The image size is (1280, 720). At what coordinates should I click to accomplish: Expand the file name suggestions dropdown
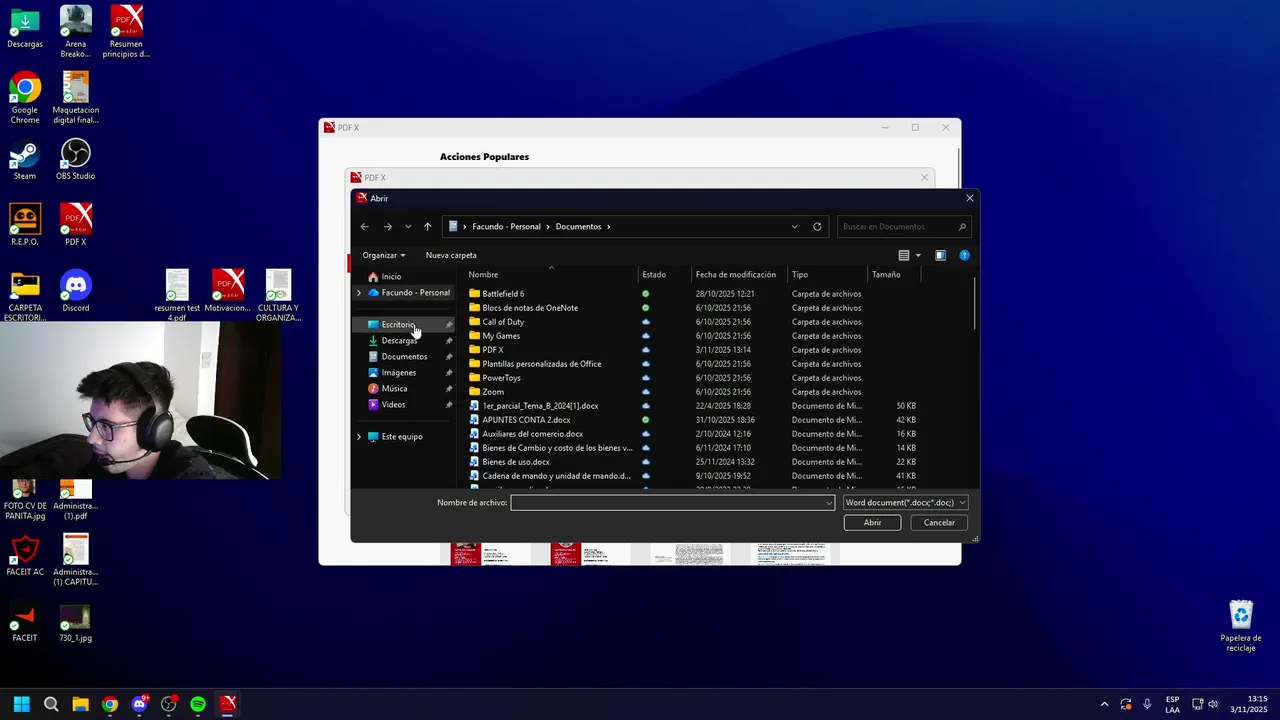click(829, 503)
